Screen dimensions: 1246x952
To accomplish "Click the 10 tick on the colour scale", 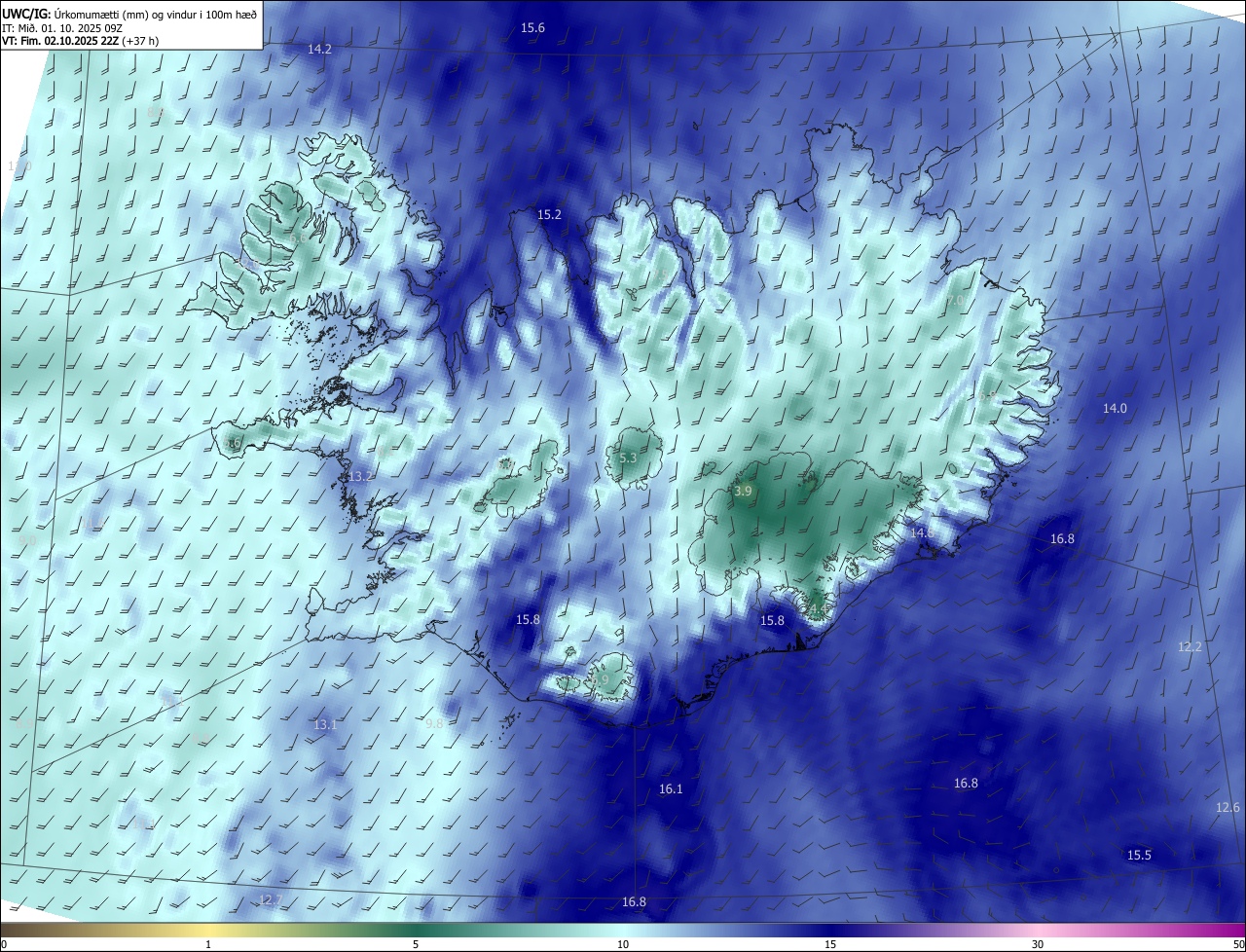I will click(623, 944).
